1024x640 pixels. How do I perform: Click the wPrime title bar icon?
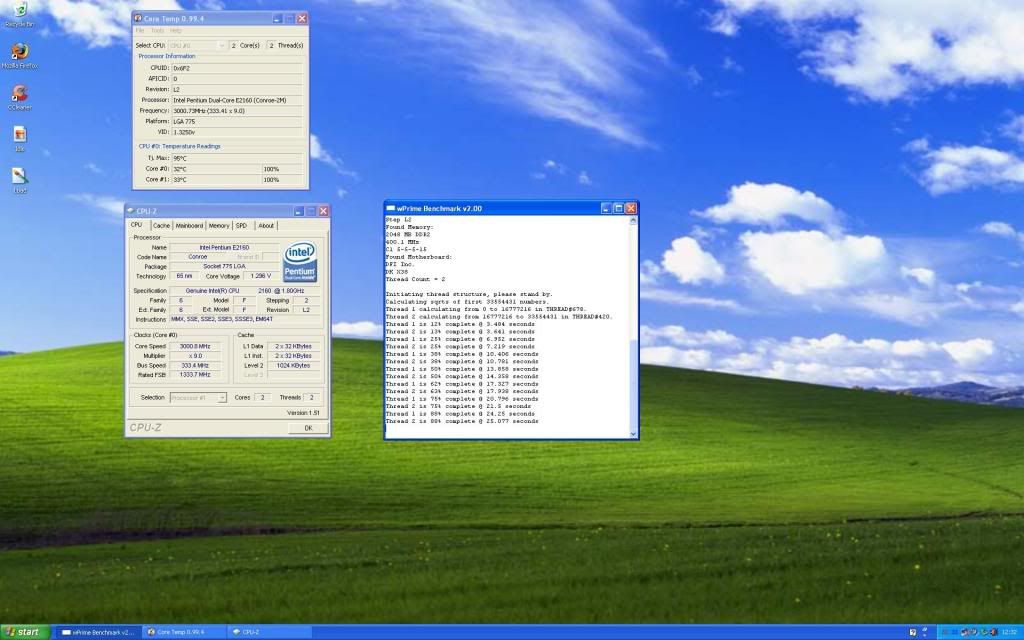(x=391, y=208)
